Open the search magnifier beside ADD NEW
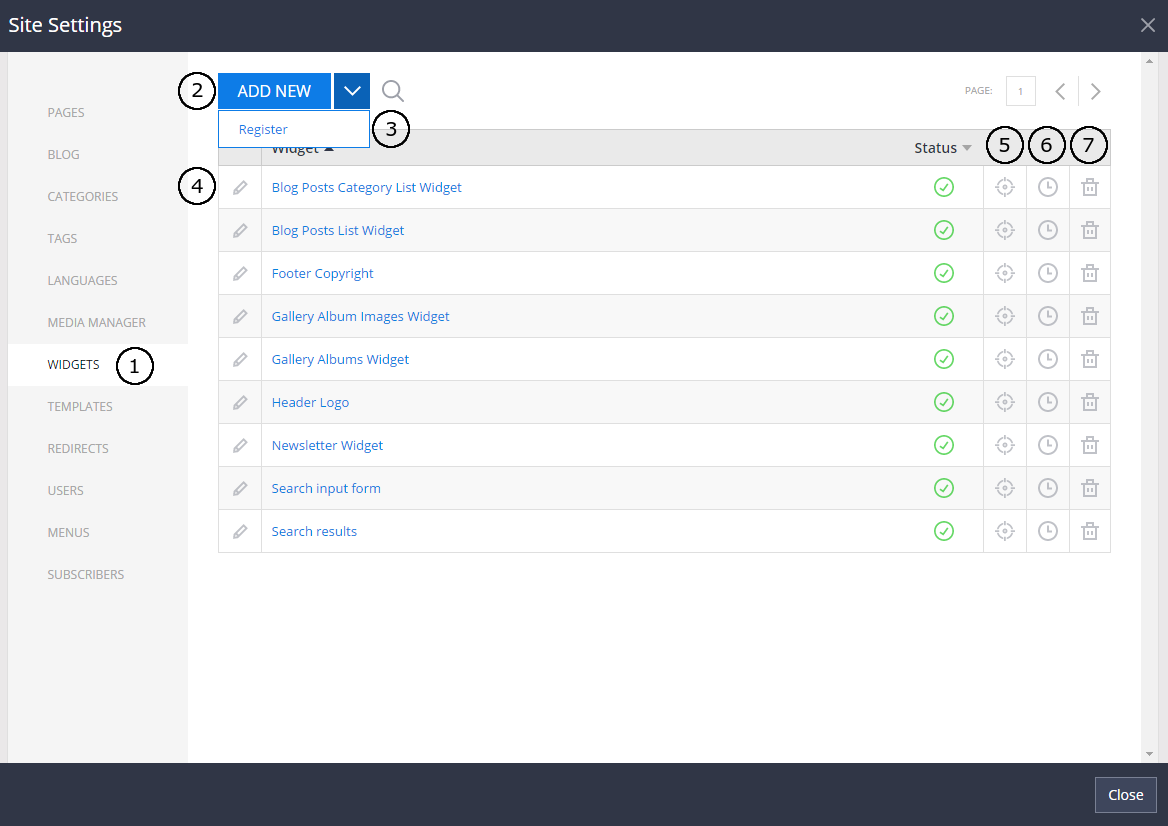Image resolution: width=1168 pixels, height=826 pixels. click(392, 91)
